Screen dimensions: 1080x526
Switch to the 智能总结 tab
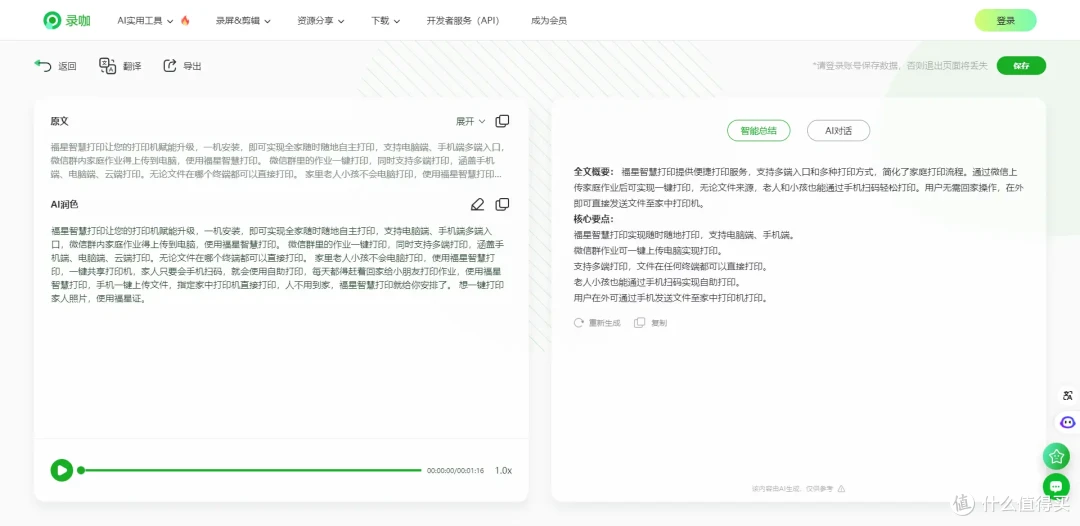coord(758,130)
